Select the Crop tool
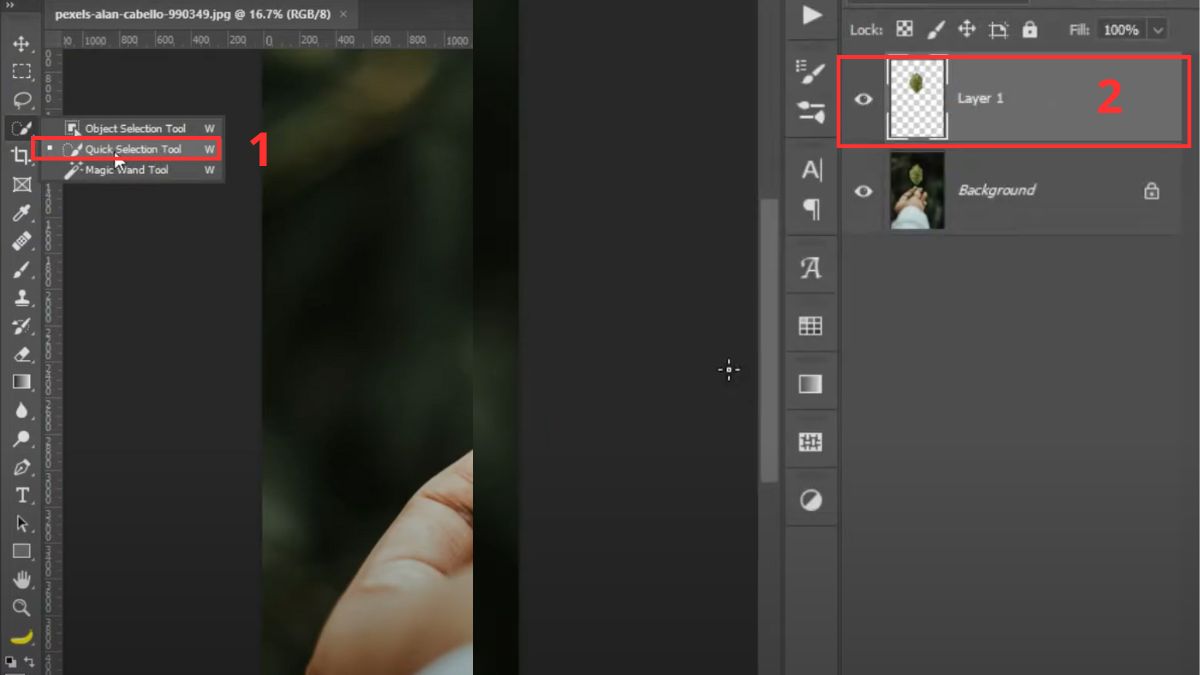 tap(21, 156)
